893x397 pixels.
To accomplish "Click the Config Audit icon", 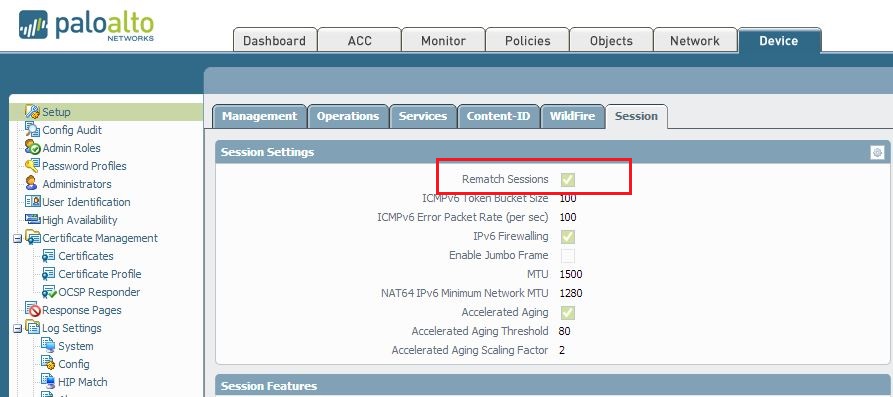I will (x=32, y=130).
